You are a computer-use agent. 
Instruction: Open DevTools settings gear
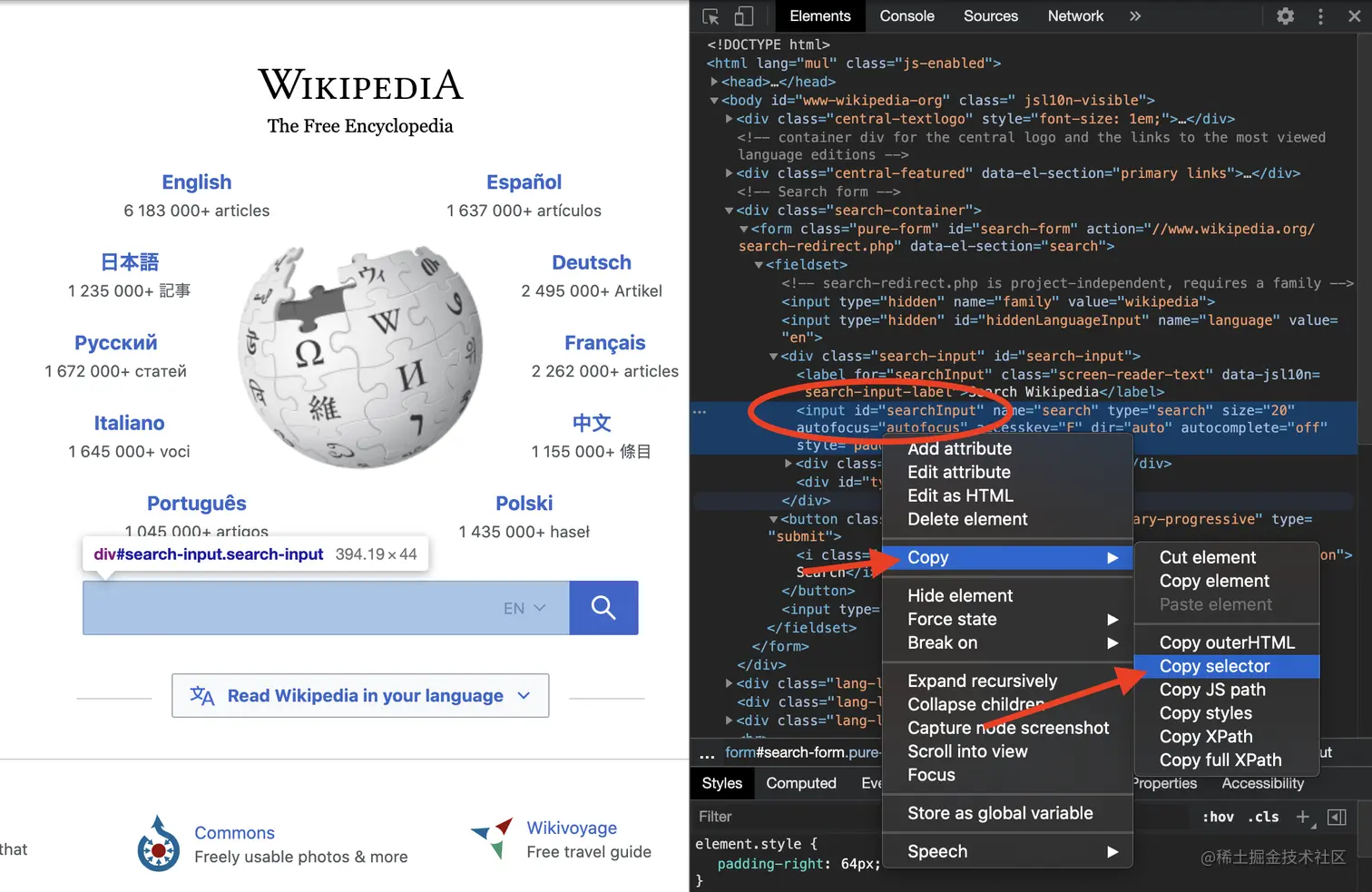(x=1285, y=15)
